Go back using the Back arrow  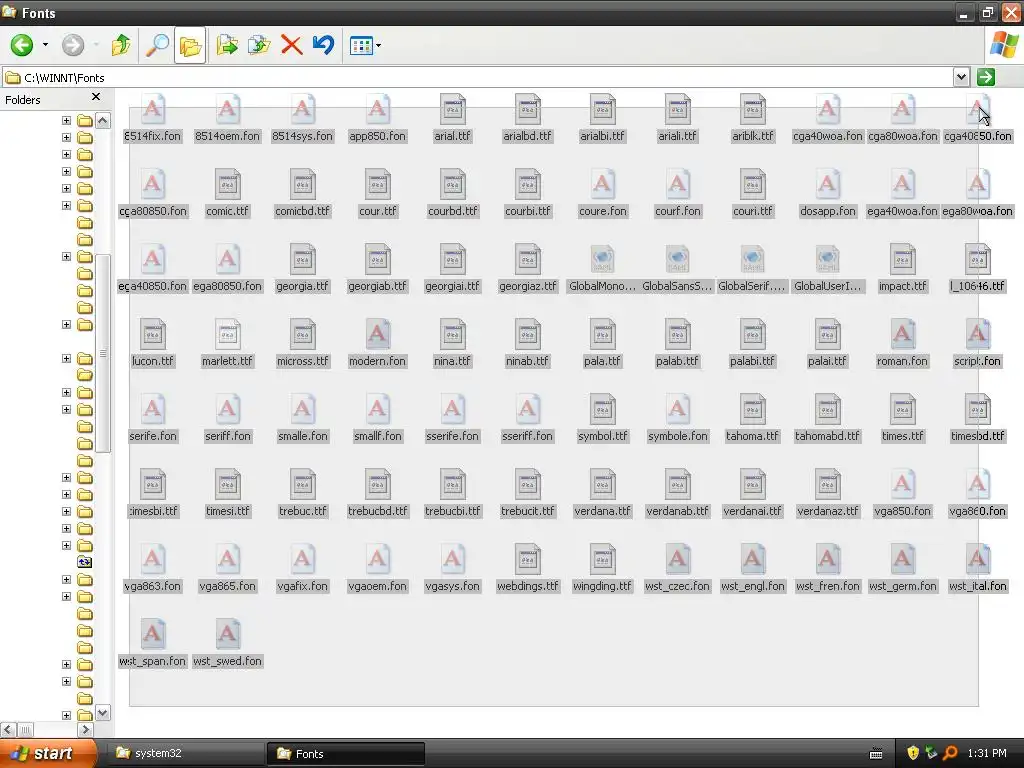pyautogui.click(x=22, y=45)
